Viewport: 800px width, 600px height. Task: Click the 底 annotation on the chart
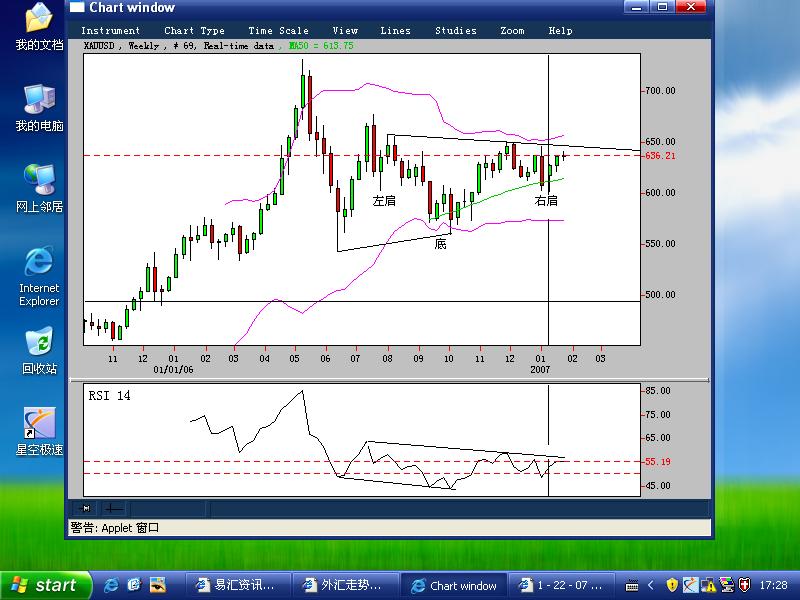[440, 244]
